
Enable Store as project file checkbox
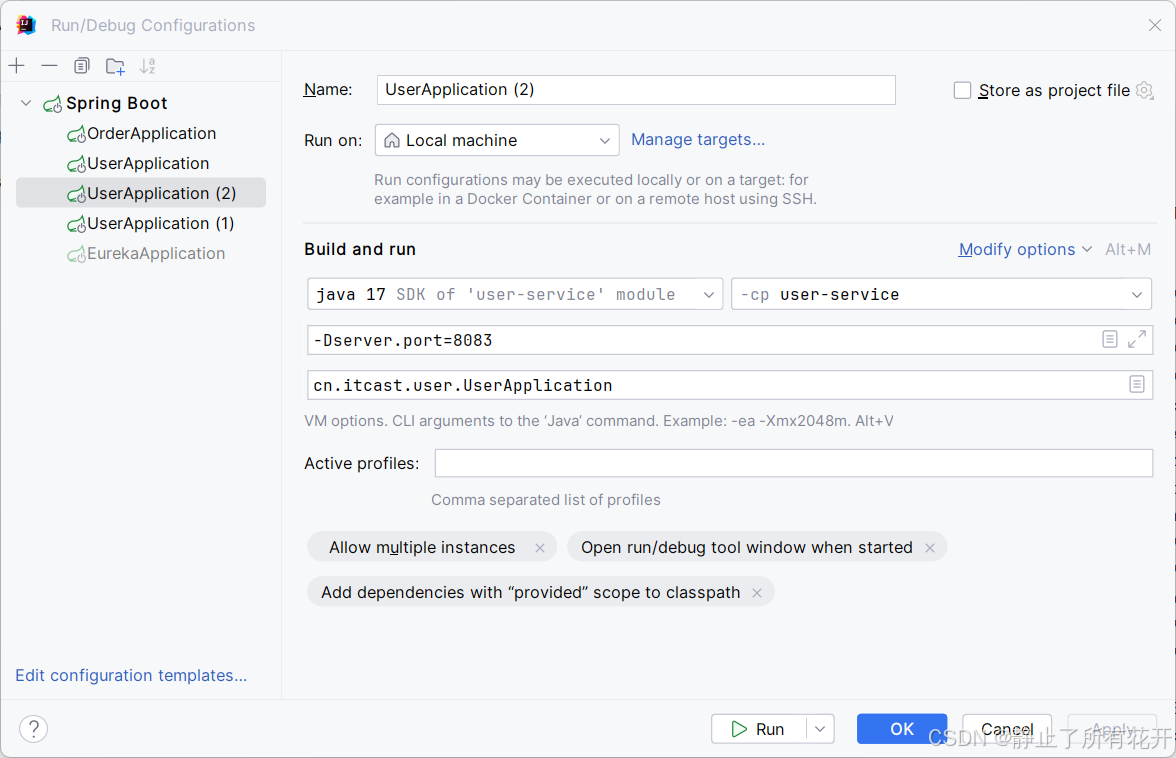(x=962, y=90)
